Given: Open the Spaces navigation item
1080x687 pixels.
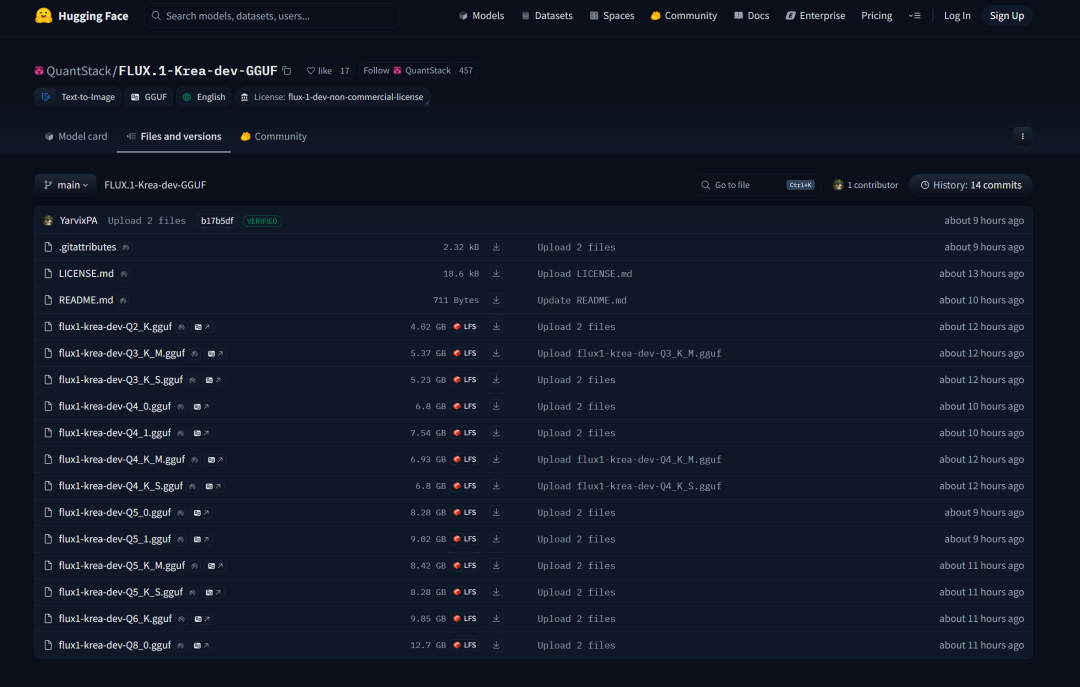Looking at the screenshot, I should coord(612,15).
